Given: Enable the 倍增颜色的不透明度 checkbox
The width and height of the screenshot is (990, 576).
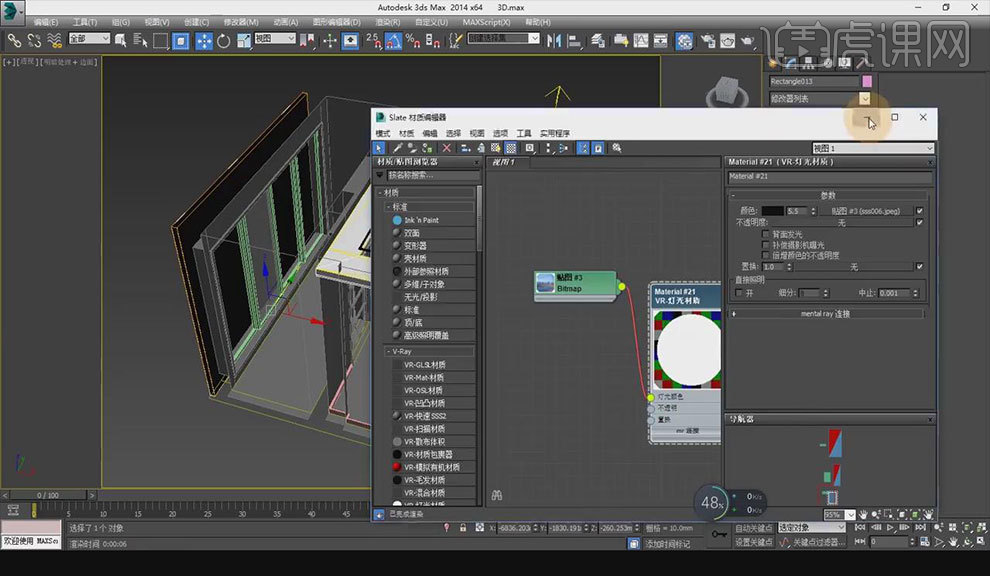Looking at the screenshot, I should tap(766, 255).
